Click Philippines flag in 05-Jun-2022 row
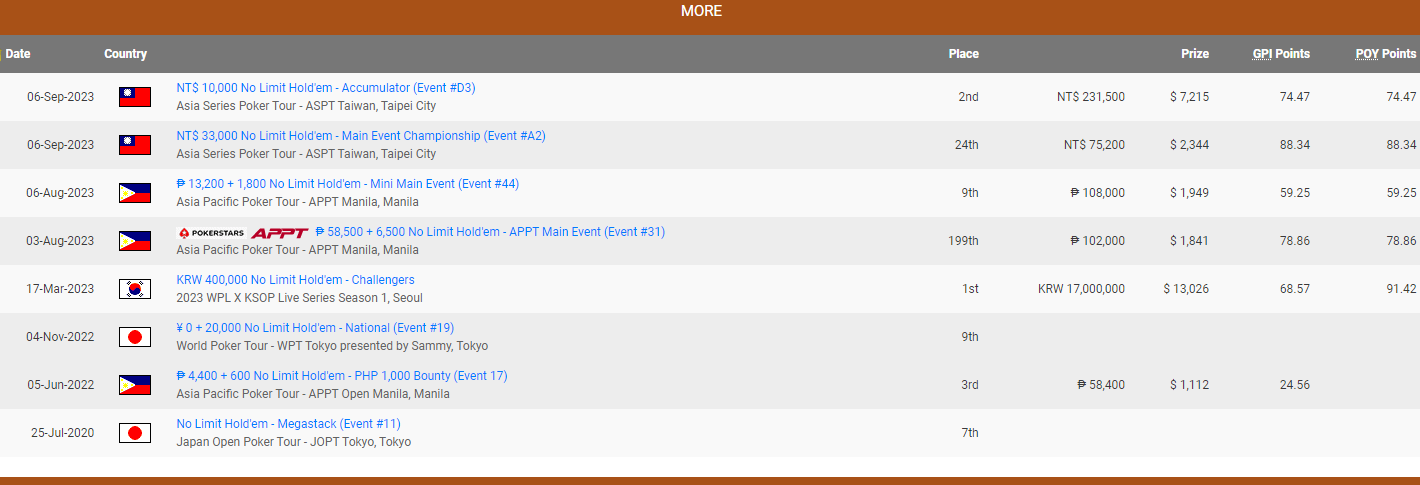1420x485 pixels. coord(134,385)
